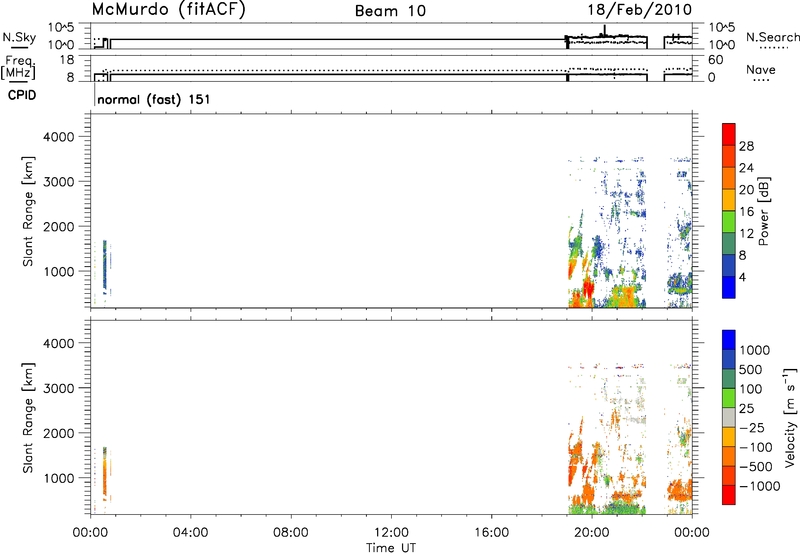The image size is (800, 554).
Task: Pick the orange swatch between -100 and -500 velocity
Action: click(x=729, y=456)
